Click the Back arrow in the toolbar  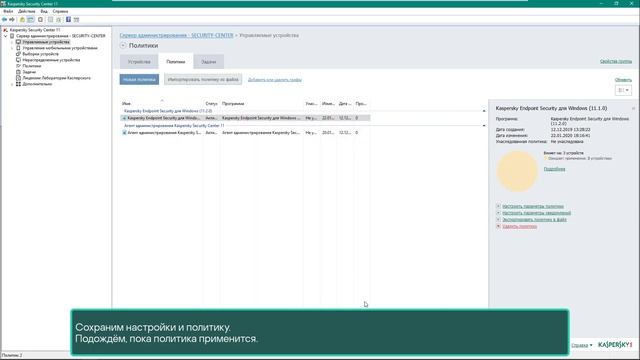coord(4,20)
